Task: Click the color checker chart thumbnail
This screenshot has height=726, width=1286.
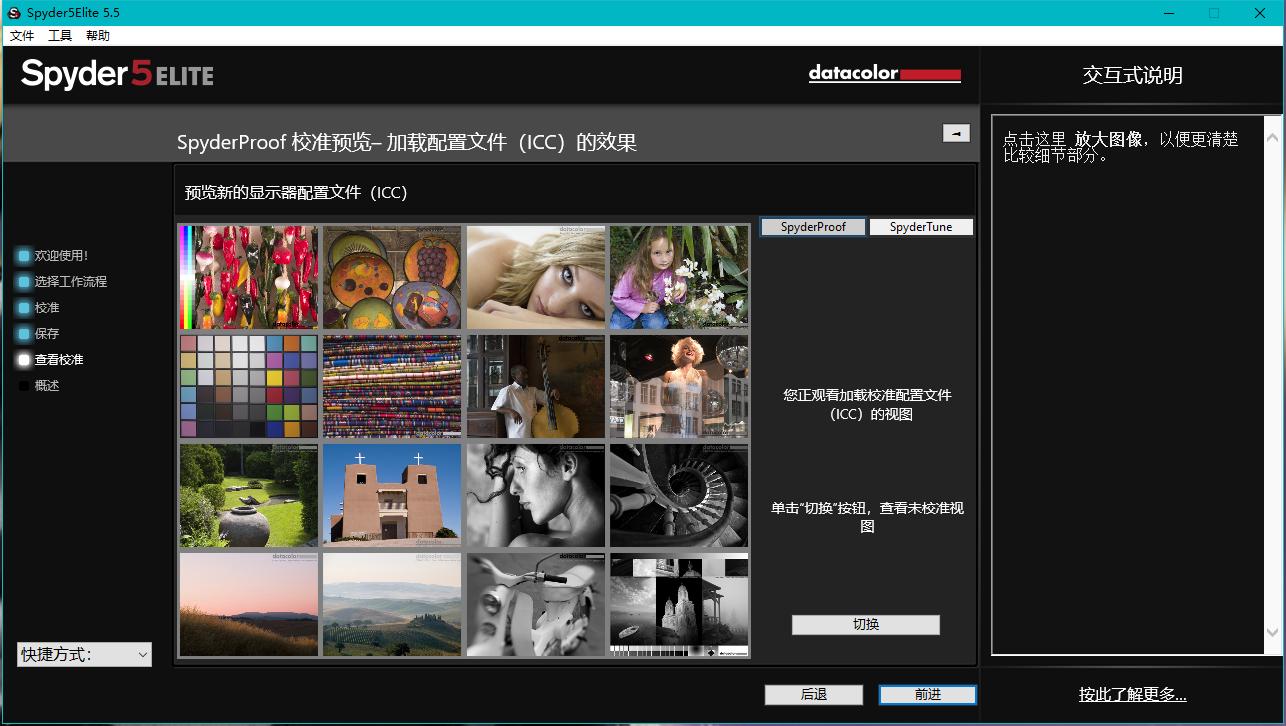Action: (248, 387)
